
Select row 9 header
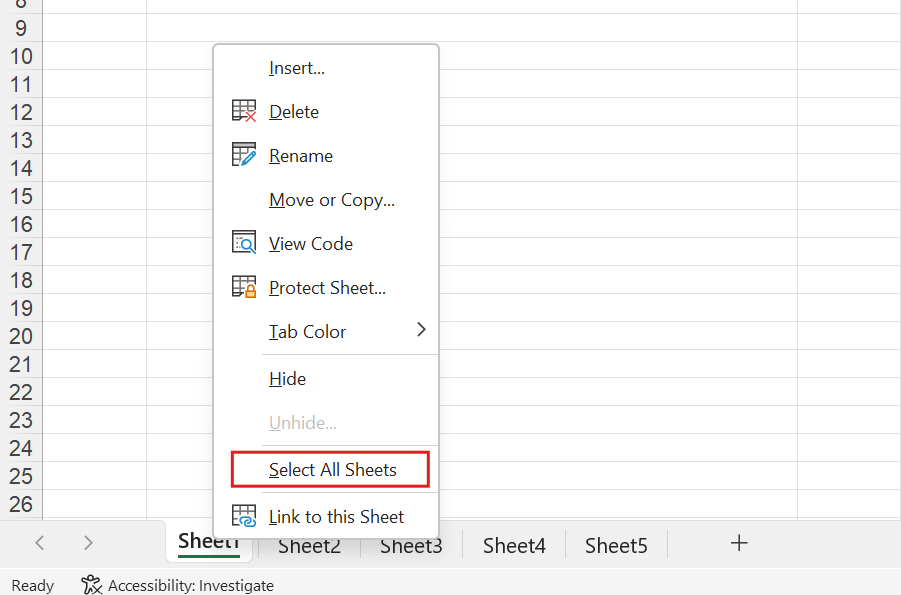(x=21, y=28)
